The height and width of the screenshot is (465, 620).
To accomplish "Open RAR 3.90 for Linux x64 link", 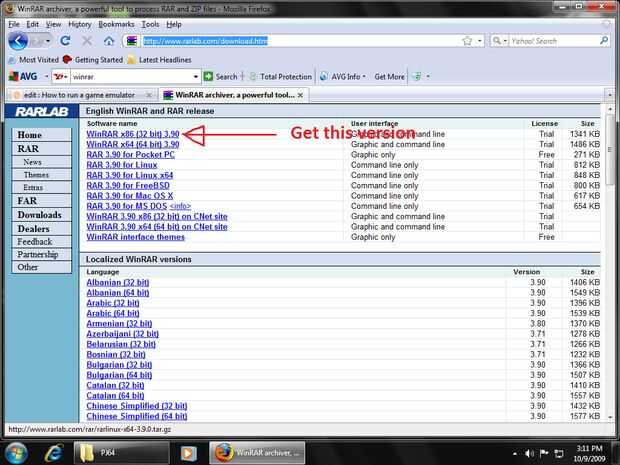I will point(130,175).
